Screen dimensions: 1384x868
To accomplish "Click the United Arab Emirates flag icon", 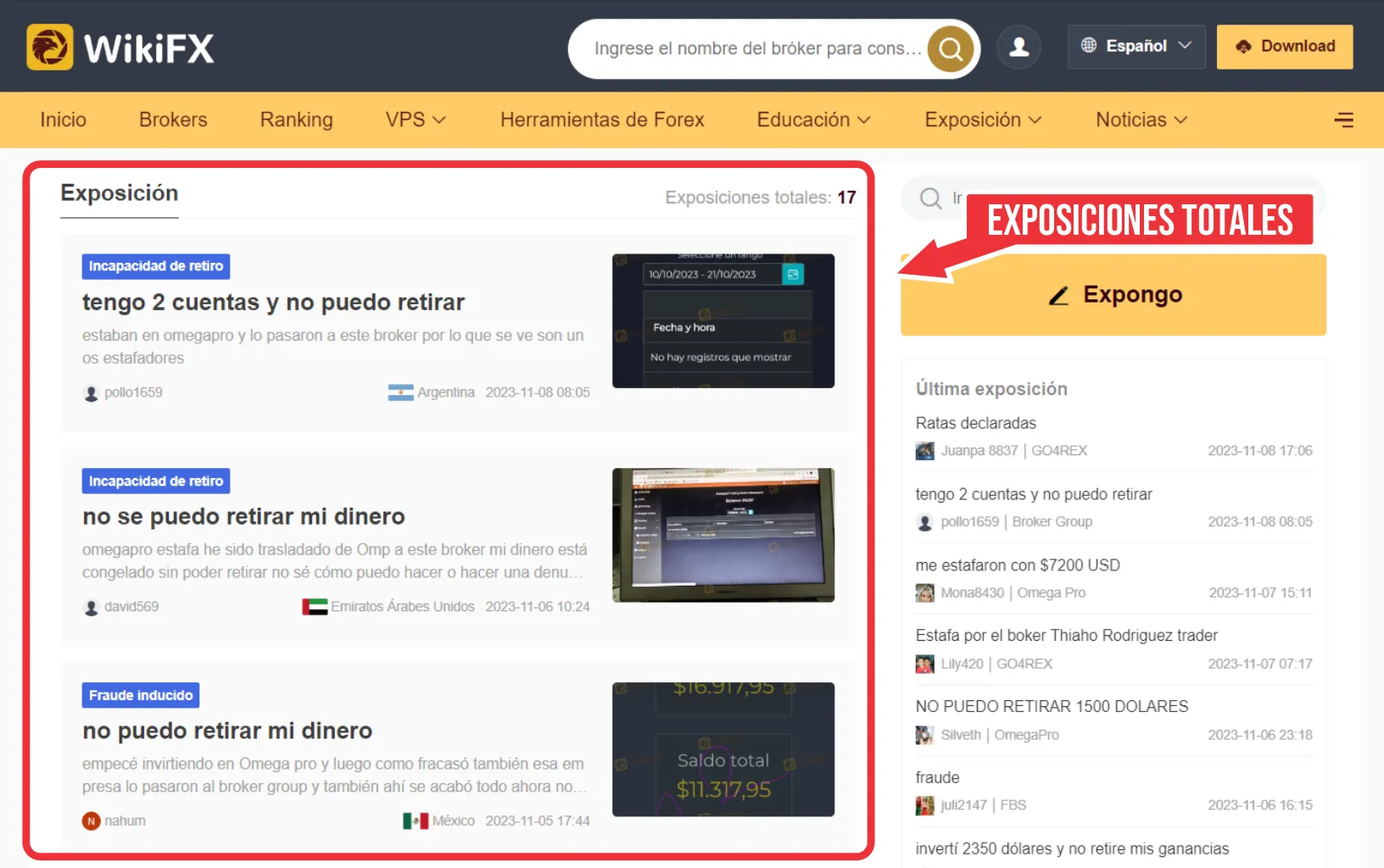I will 315,607.
